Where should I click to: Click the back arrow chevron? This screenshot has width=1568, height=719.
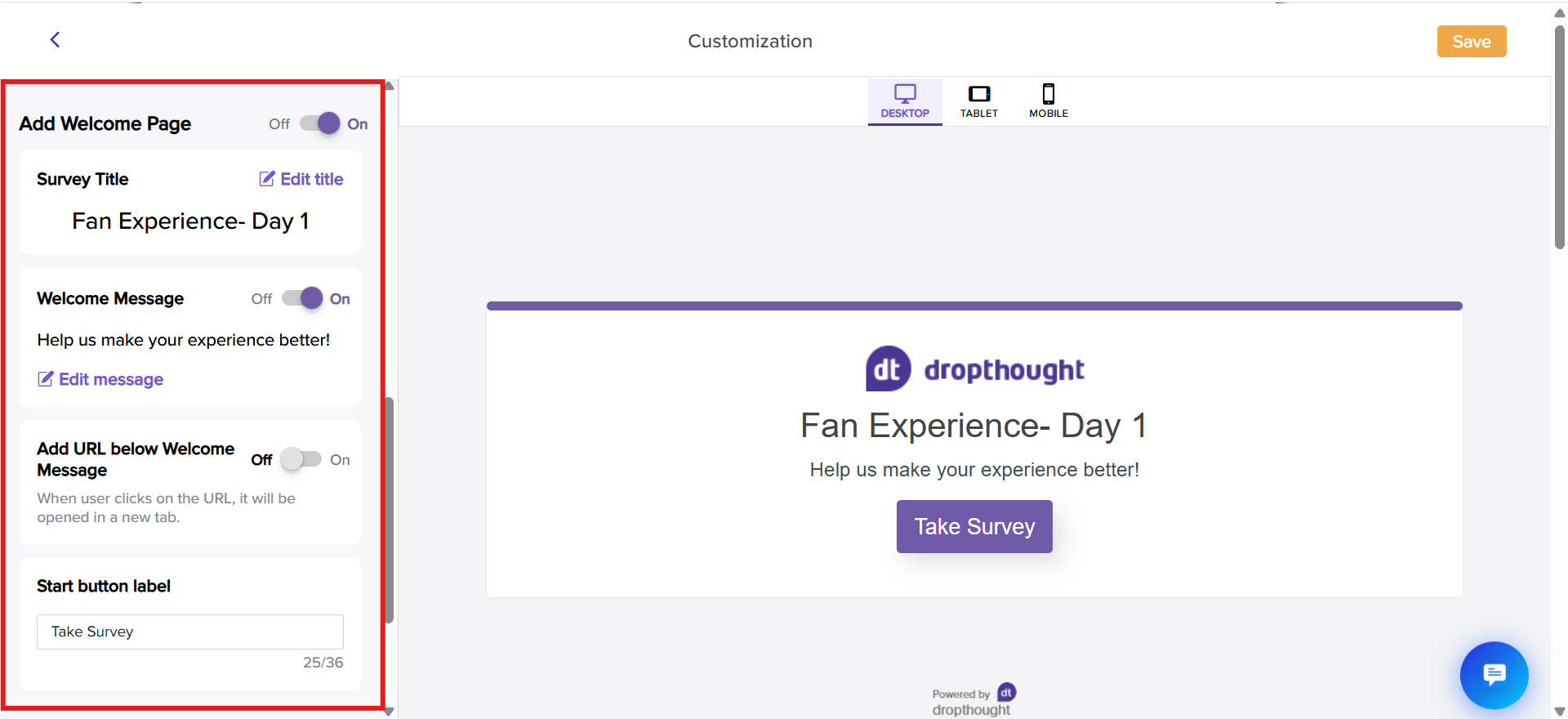(55, 39)
